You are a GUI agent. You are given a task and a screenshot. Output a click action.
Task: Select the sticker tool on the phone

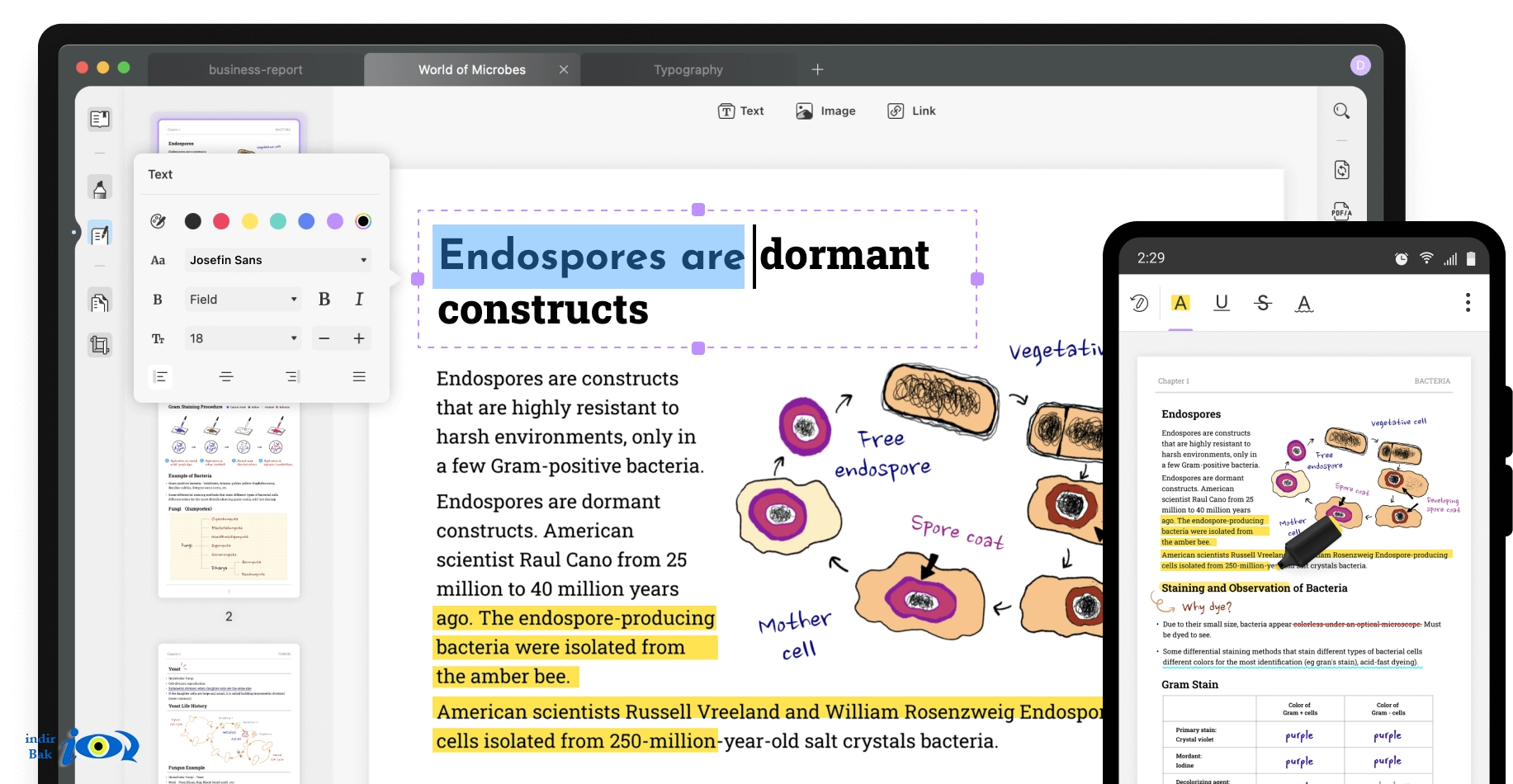(x=1140, y=303)
